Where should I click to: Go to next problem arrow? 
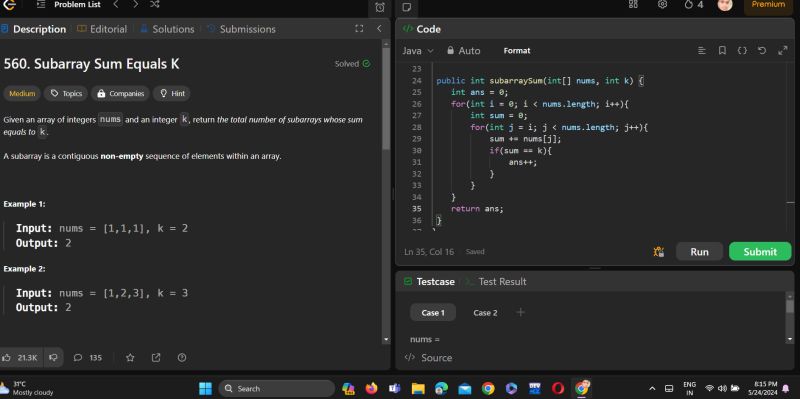pos(135,5)
